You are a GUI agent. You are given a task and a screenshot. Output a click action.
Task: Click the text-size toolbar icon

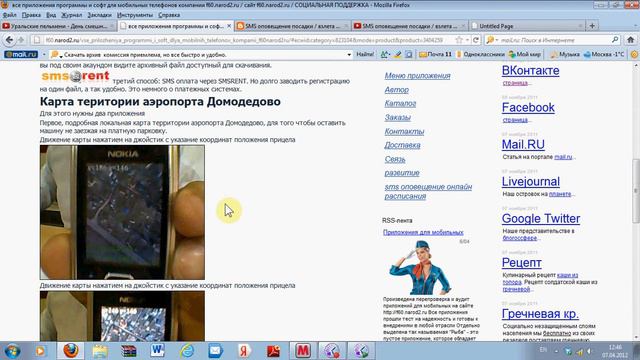click(385, 54)
